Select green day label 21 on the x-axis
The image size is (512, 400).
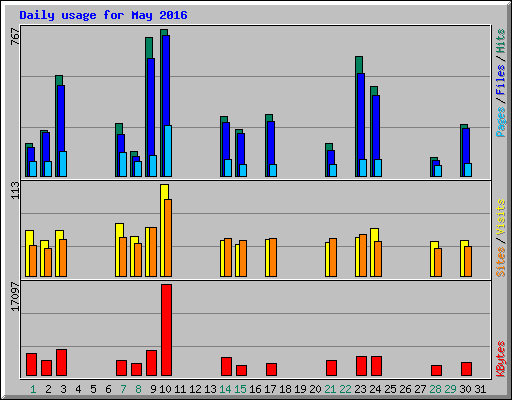330,389
